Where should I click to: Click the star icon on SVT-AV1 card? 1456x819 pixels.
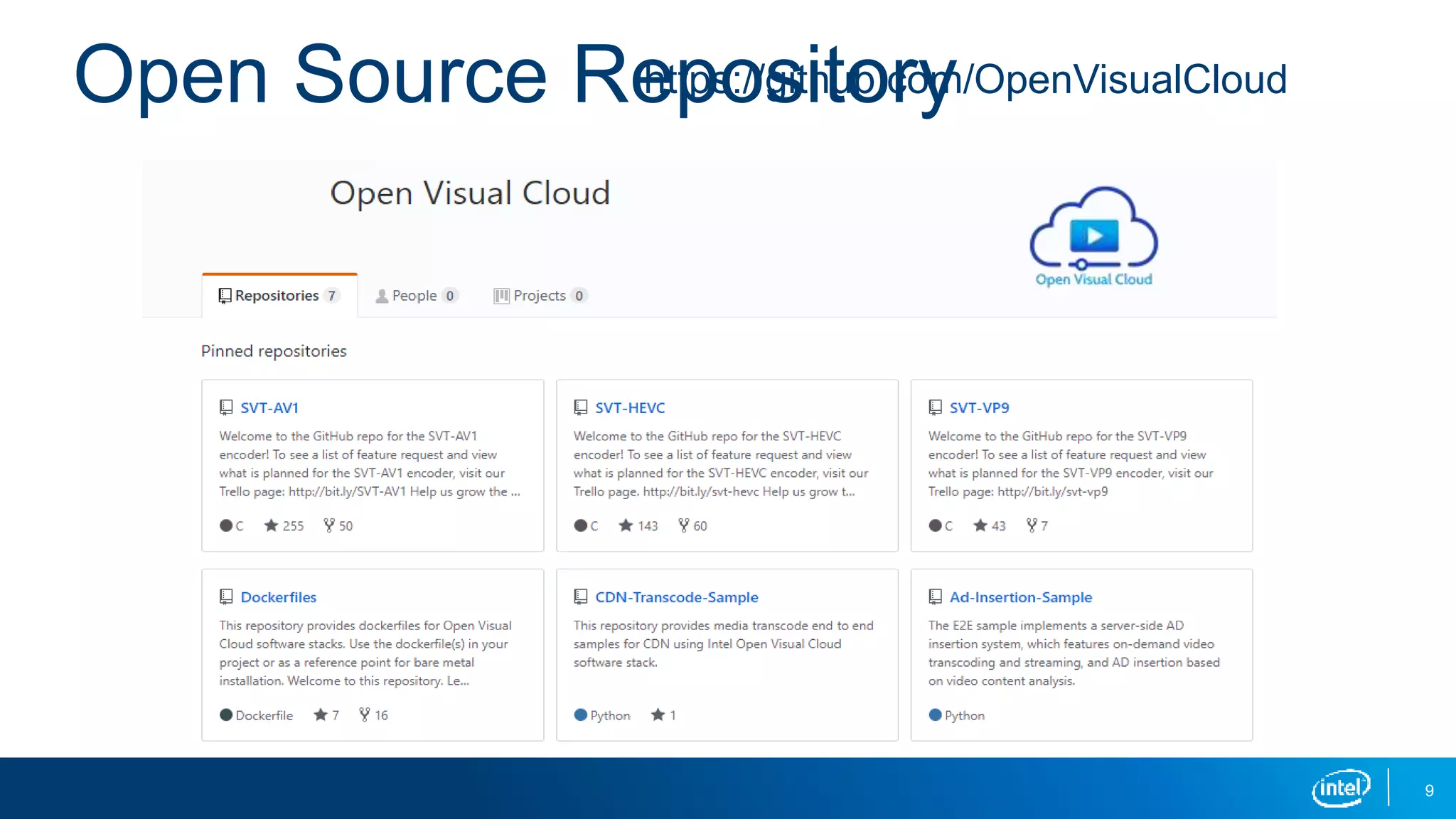point(271,525)
